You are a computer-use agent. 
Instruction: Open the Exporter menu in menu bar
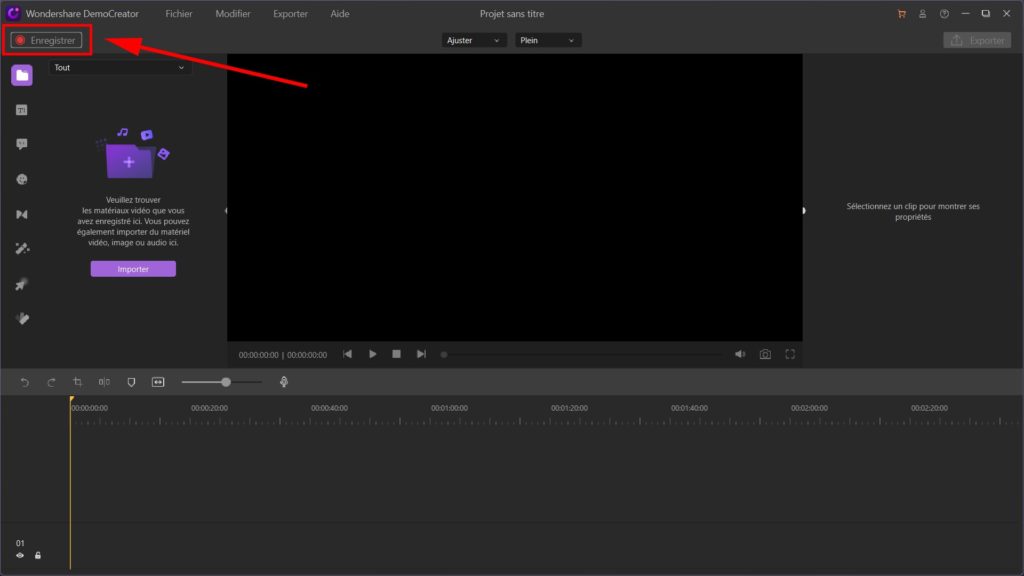(x=290, y=14)
